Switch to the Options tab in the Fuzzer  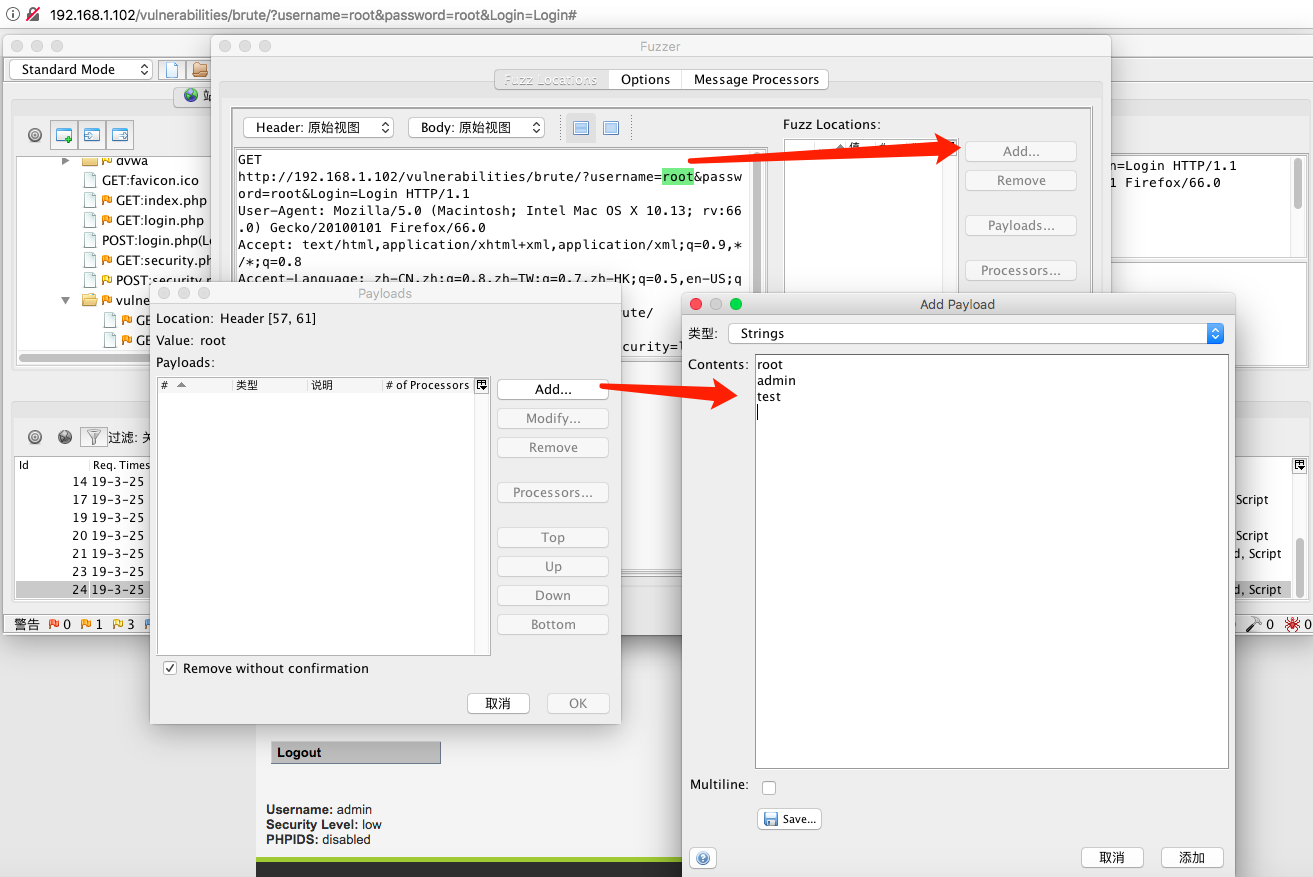pyautogui.click(x=644, y=79)
